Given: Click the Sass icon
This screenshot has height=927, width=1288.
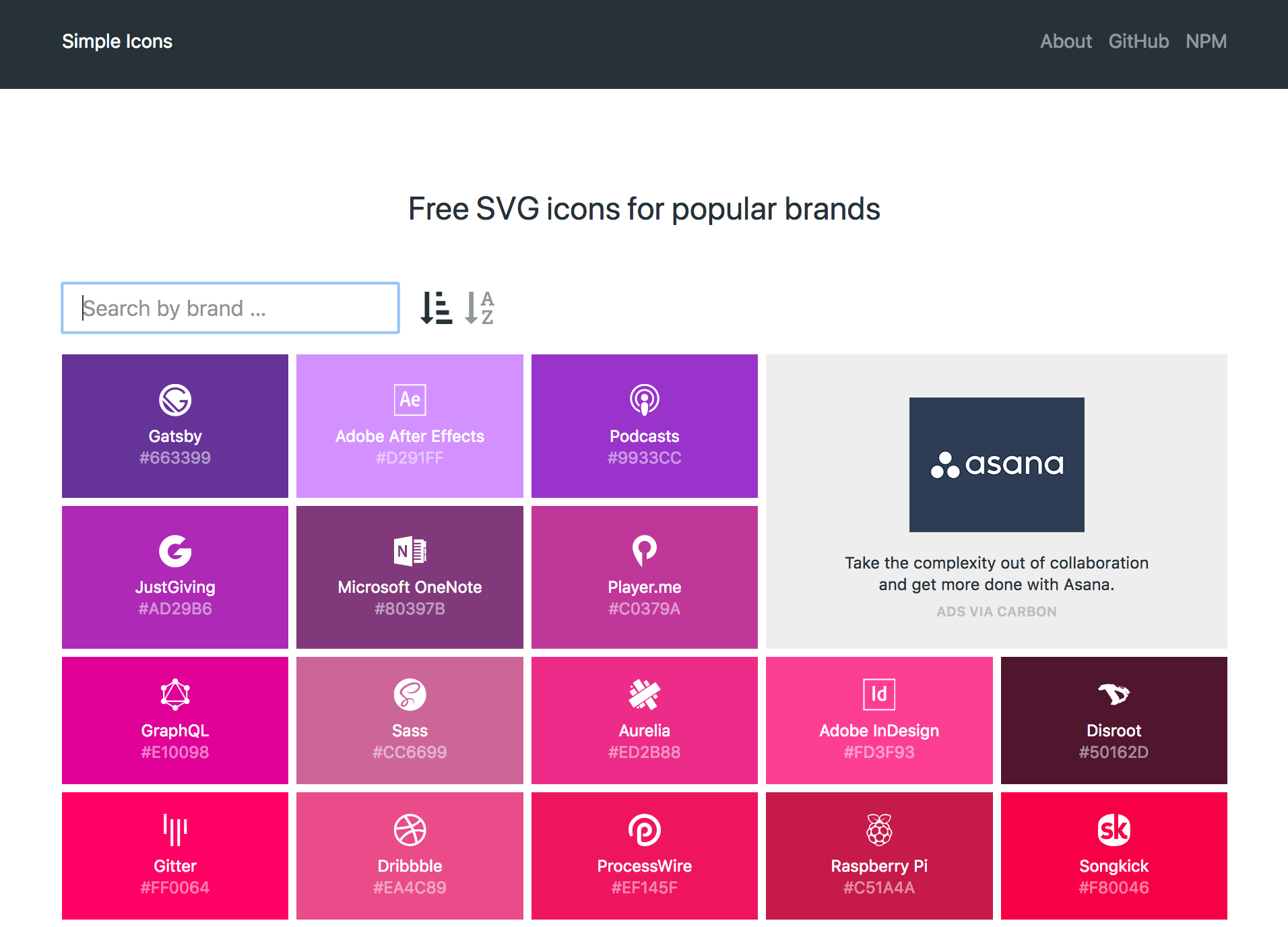Looking at the screenshot, I should pos(410,695).
